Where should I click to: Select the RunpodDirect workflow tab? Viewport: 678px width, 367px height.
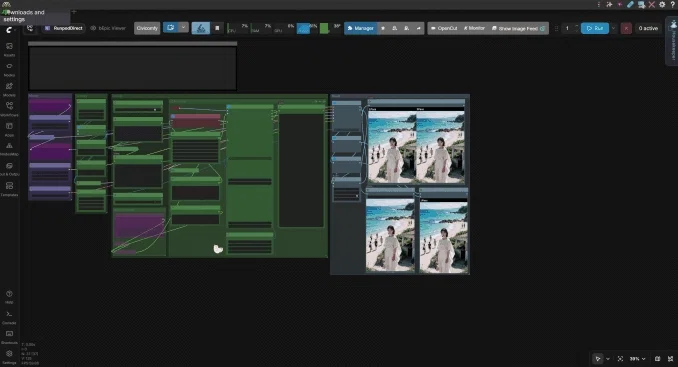pyautogui.click(x=64, y=28)
